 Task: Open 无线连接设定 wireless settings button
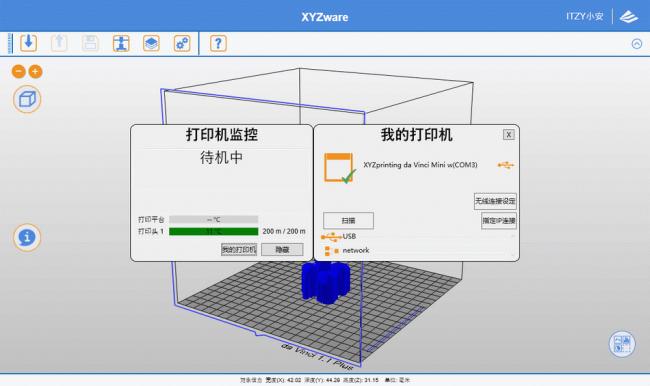point(495,201)
